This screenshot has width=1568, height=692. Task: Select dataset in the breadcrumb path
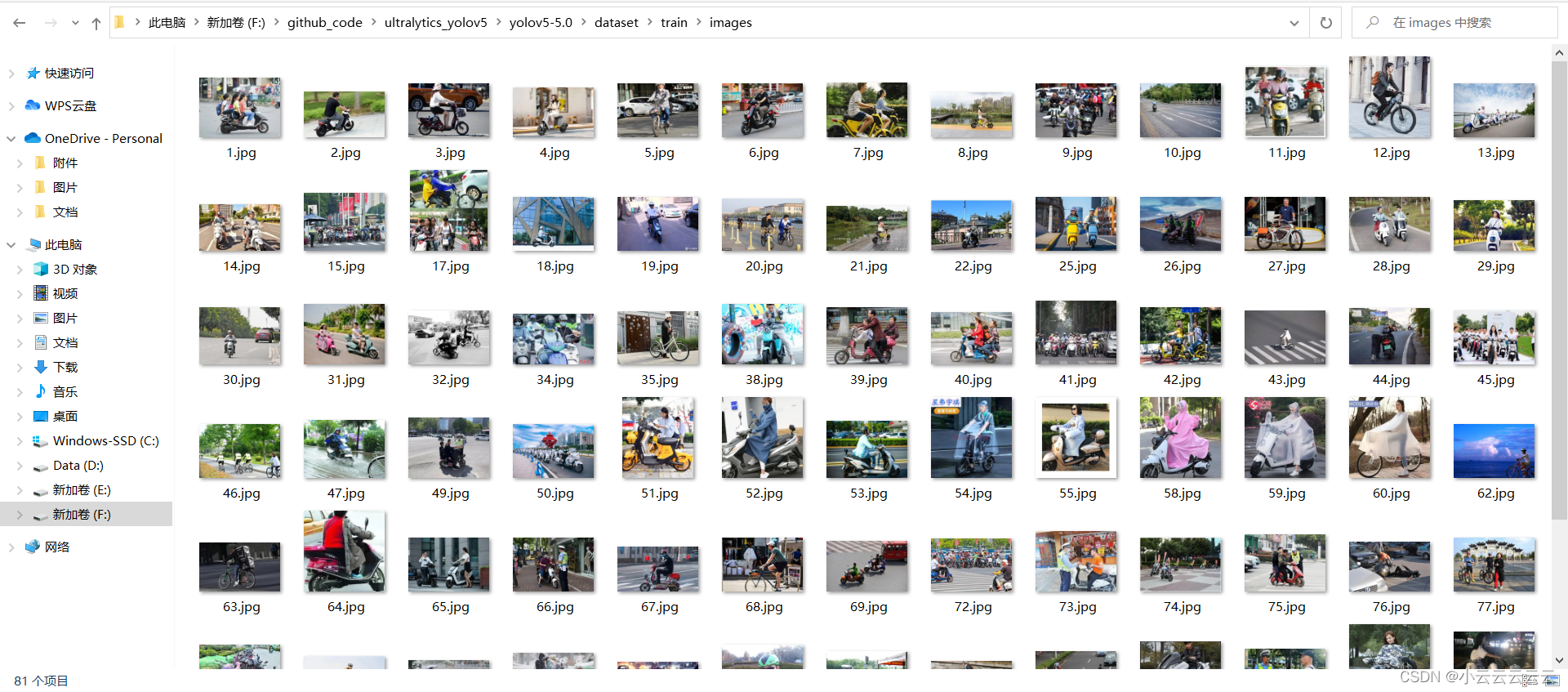point(617,23)
